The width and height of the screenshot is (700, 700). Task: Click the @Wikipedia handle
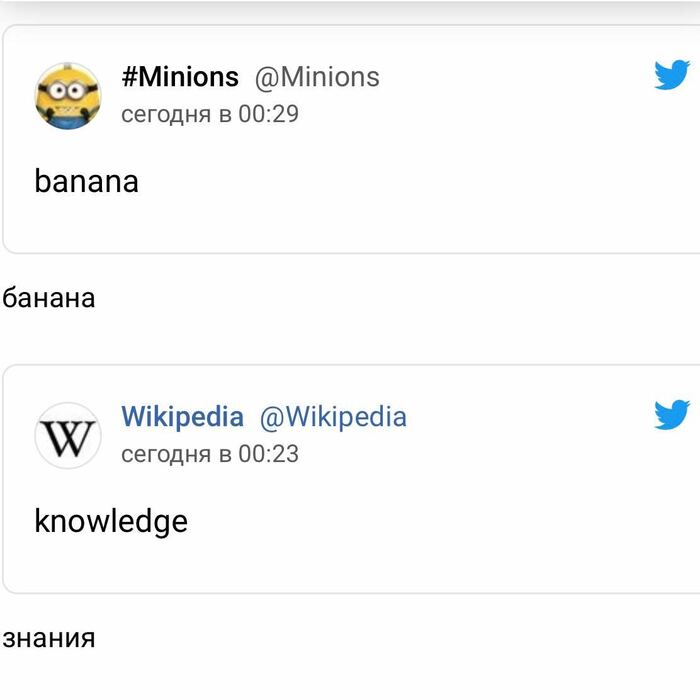tap(333, 417)
